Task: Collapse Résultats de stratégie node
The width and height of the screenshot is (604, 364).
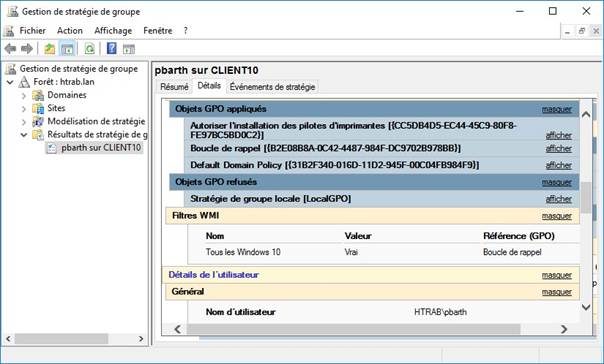Action: (x=24, y=135)
